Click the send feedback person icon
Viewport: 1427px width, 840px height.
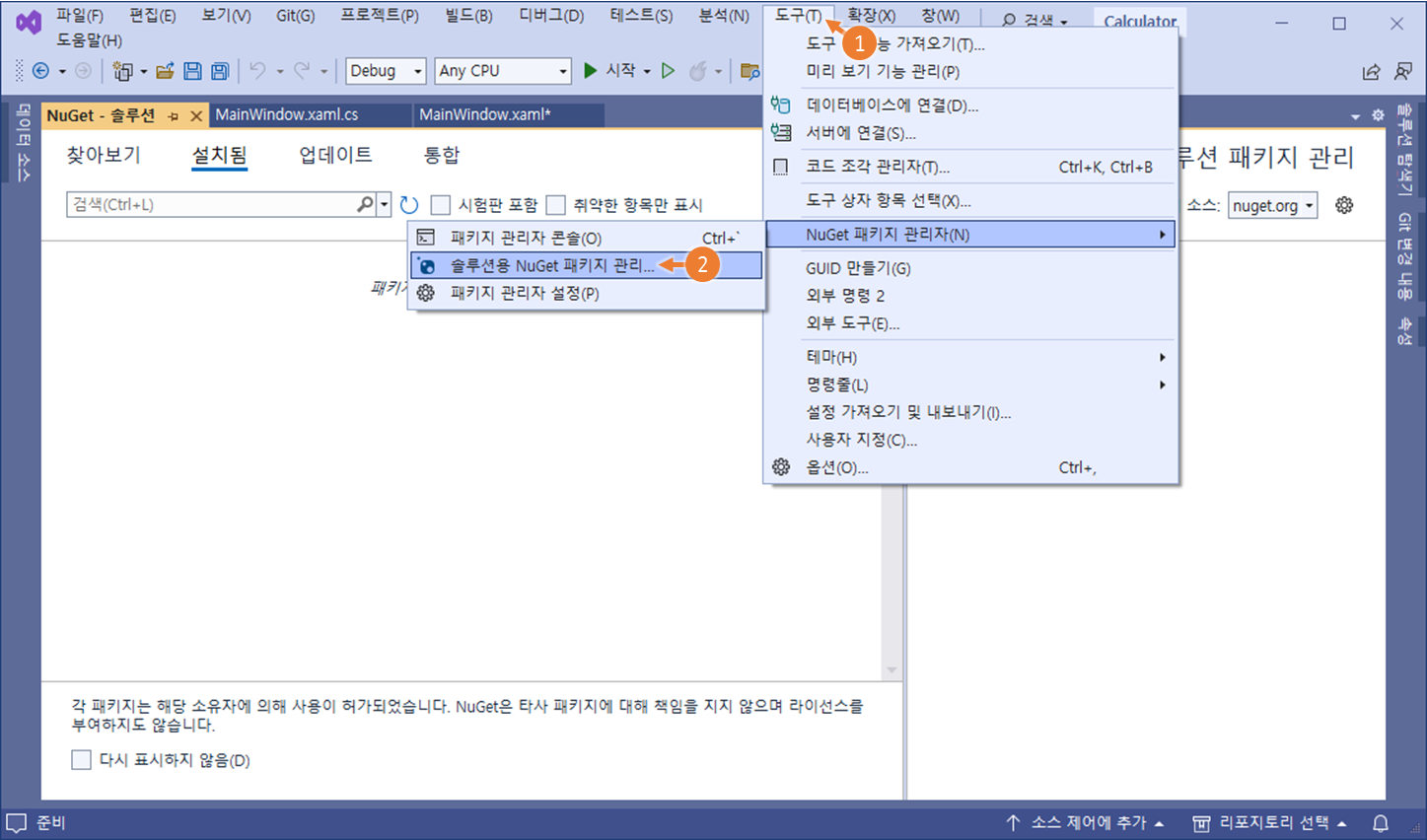[1403, 72]
